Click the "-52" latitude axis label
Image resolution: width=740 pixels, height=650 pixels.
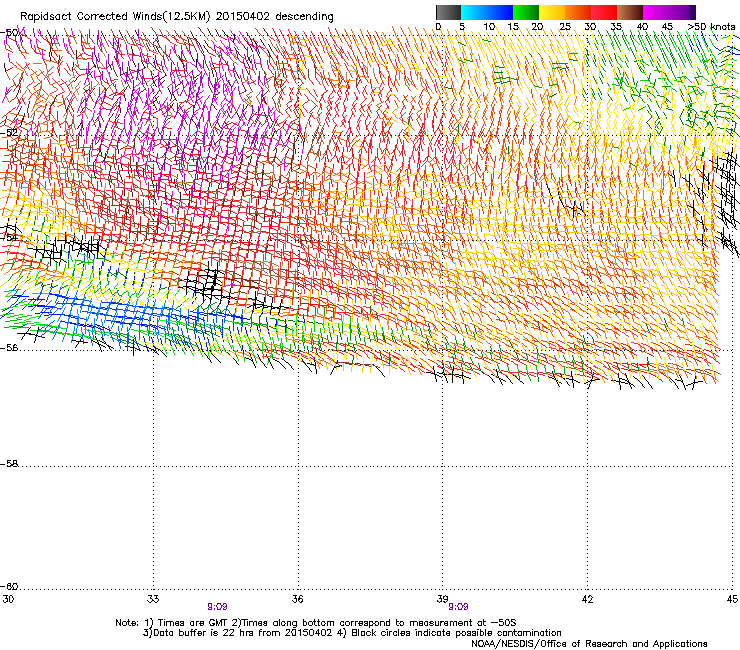coord(9,133)
